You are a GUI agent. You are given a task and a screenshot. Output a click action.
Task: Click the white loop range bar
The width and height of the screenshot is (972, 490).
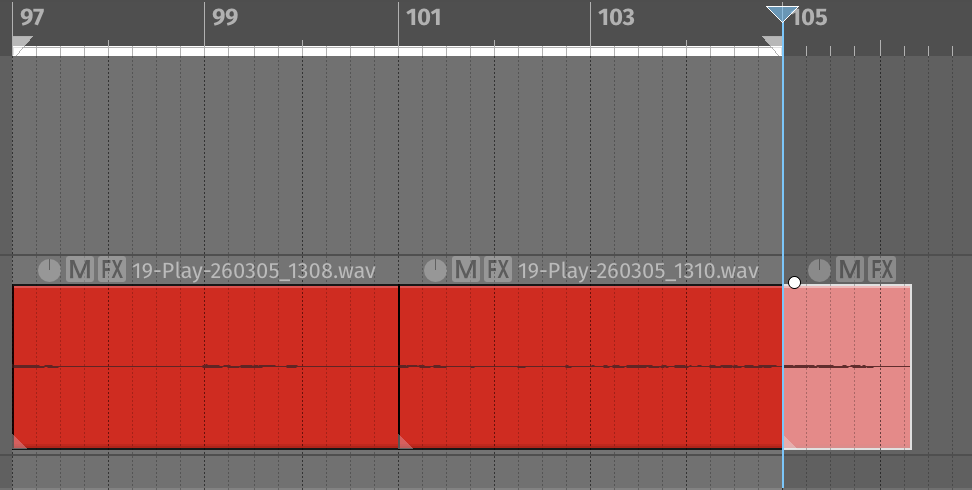[x=397, y=51]
